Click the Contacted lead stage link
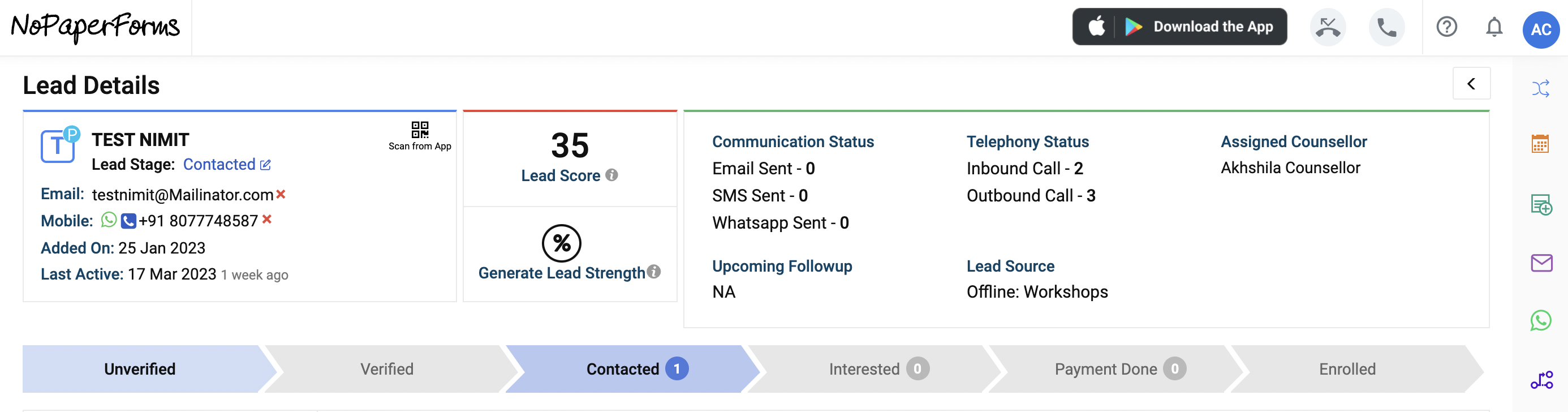This screenshot has width=1568, height=412. point(219,165)
